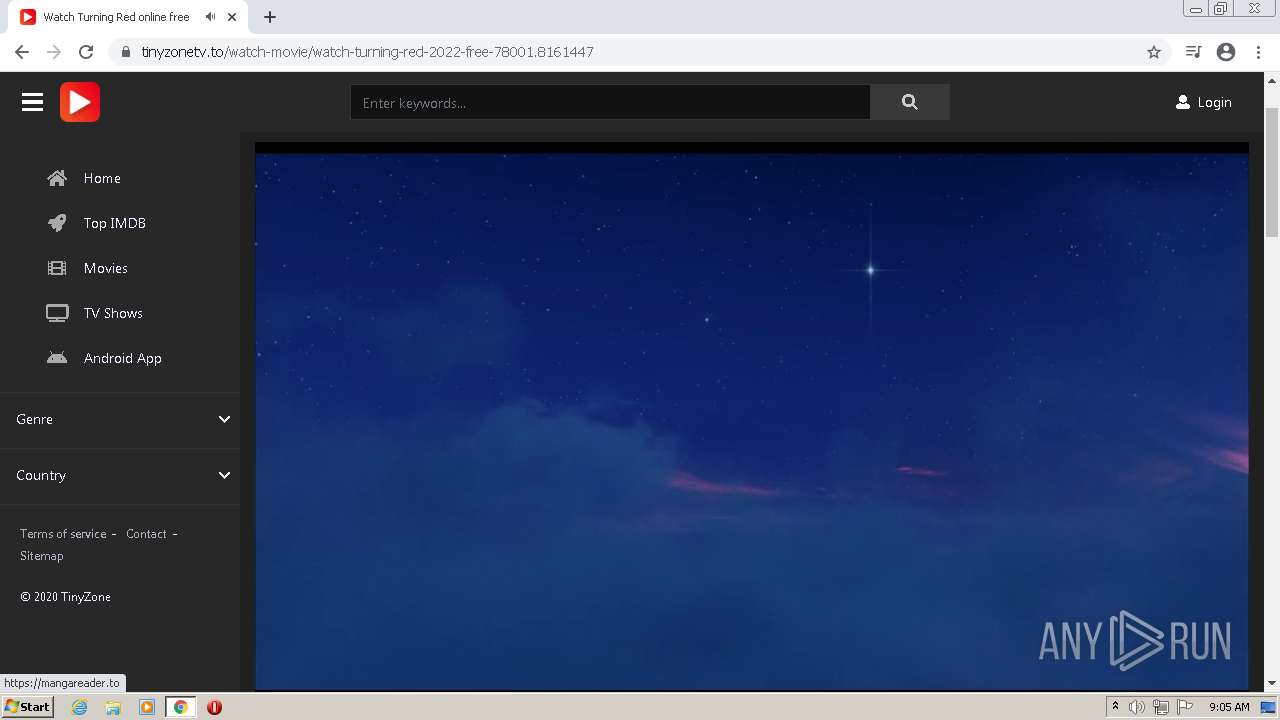
Task: Click the Home house icon
Action: tap(57, 178)
